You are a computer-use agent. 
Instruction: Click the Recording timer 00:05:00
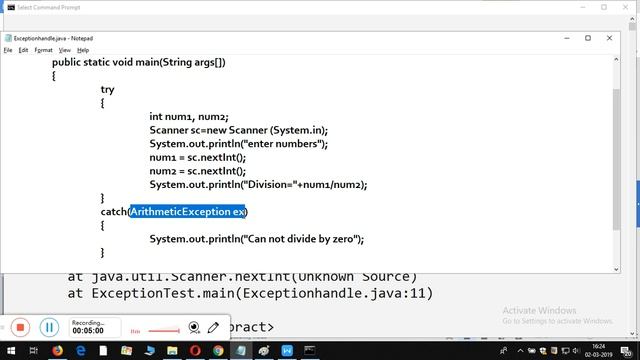coord(88,331)
